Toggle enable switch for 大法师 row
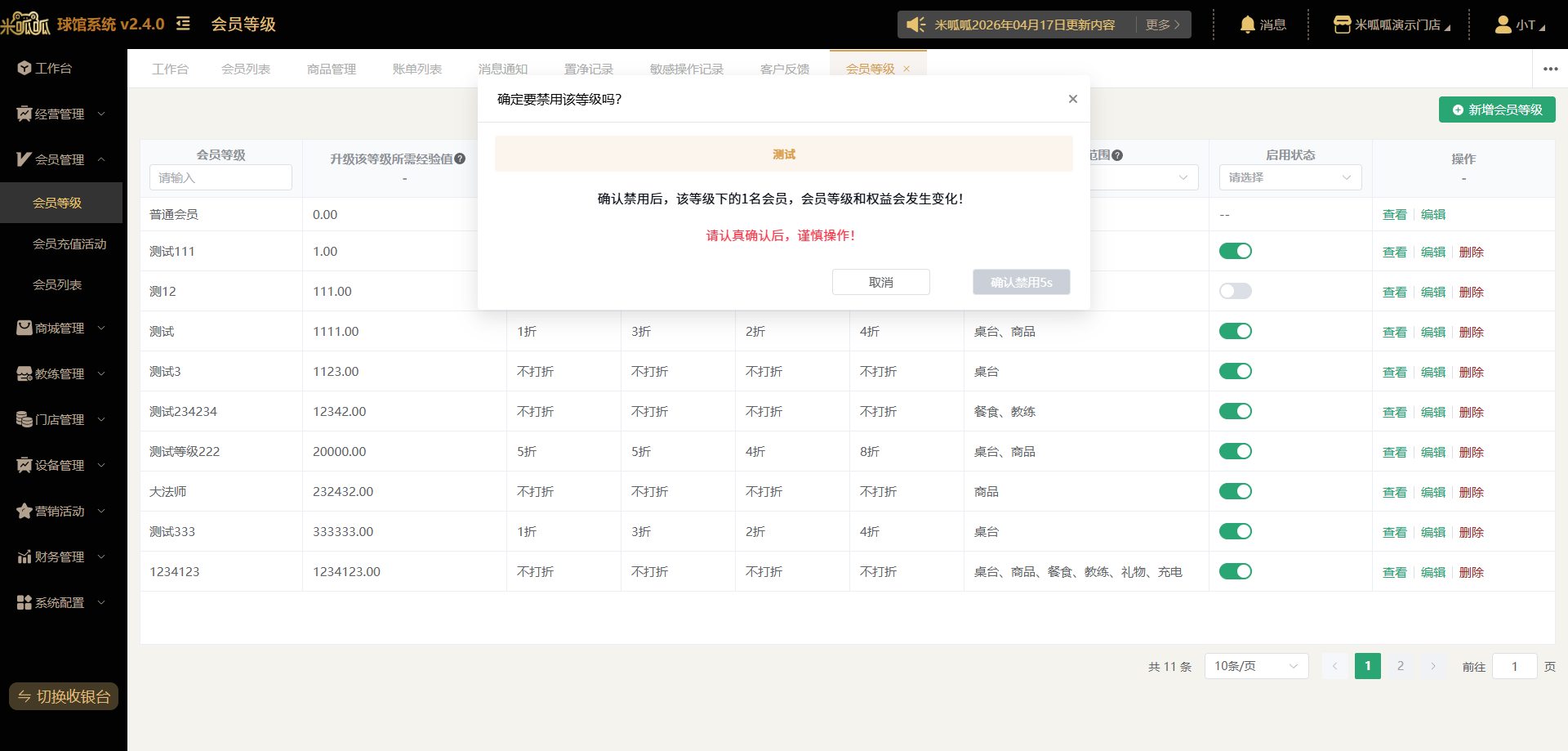 point(1236,491)
